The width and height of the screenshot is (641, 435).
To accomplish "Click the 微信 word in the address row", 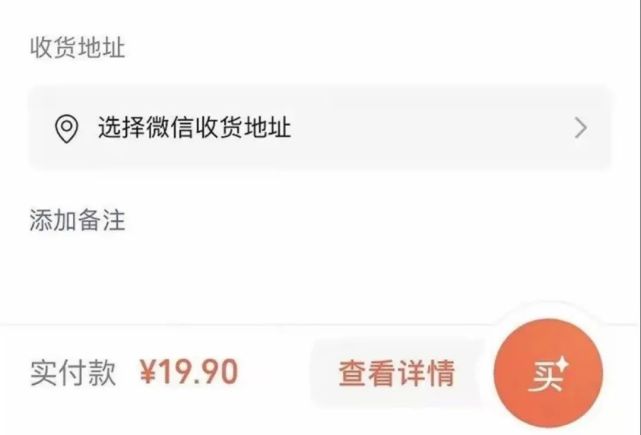I will (x=170, y=127).
